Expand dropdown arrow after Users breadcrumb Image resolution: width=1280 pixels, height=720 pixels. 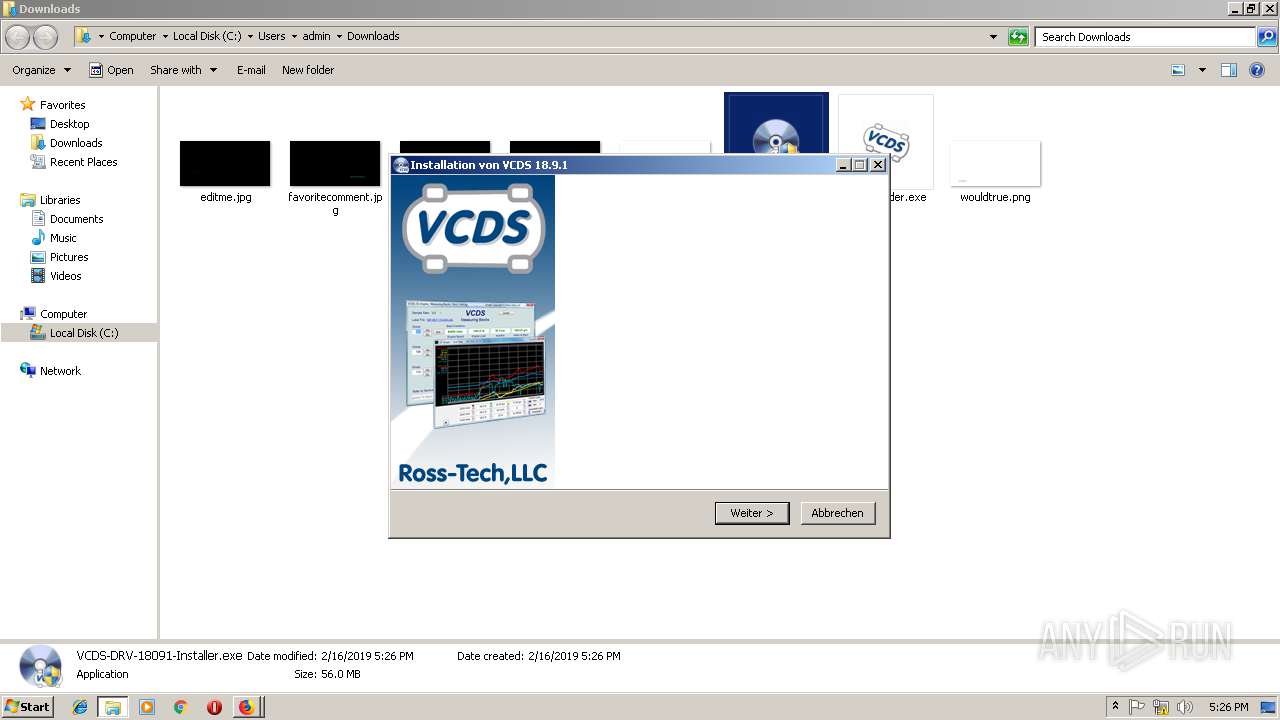[294, 36]
